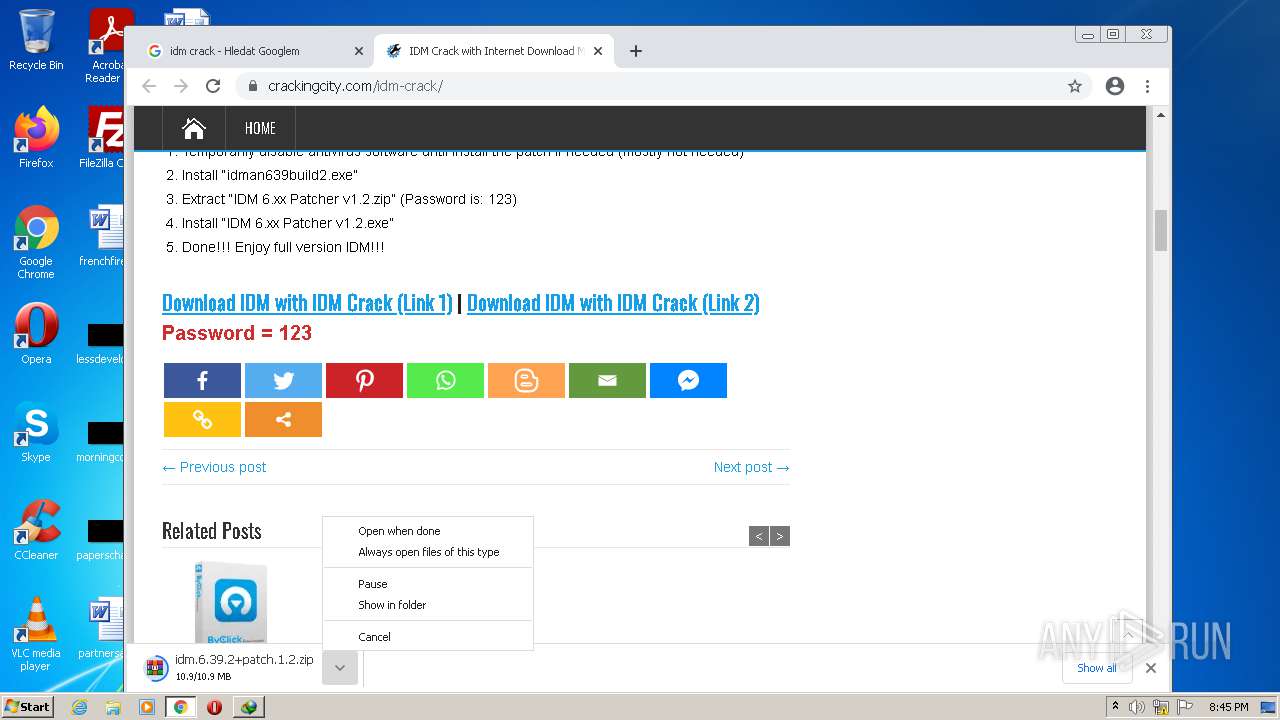Click the site Home house icon
The width and height of the screenshot is (1280, 720).
click(194, 128)
